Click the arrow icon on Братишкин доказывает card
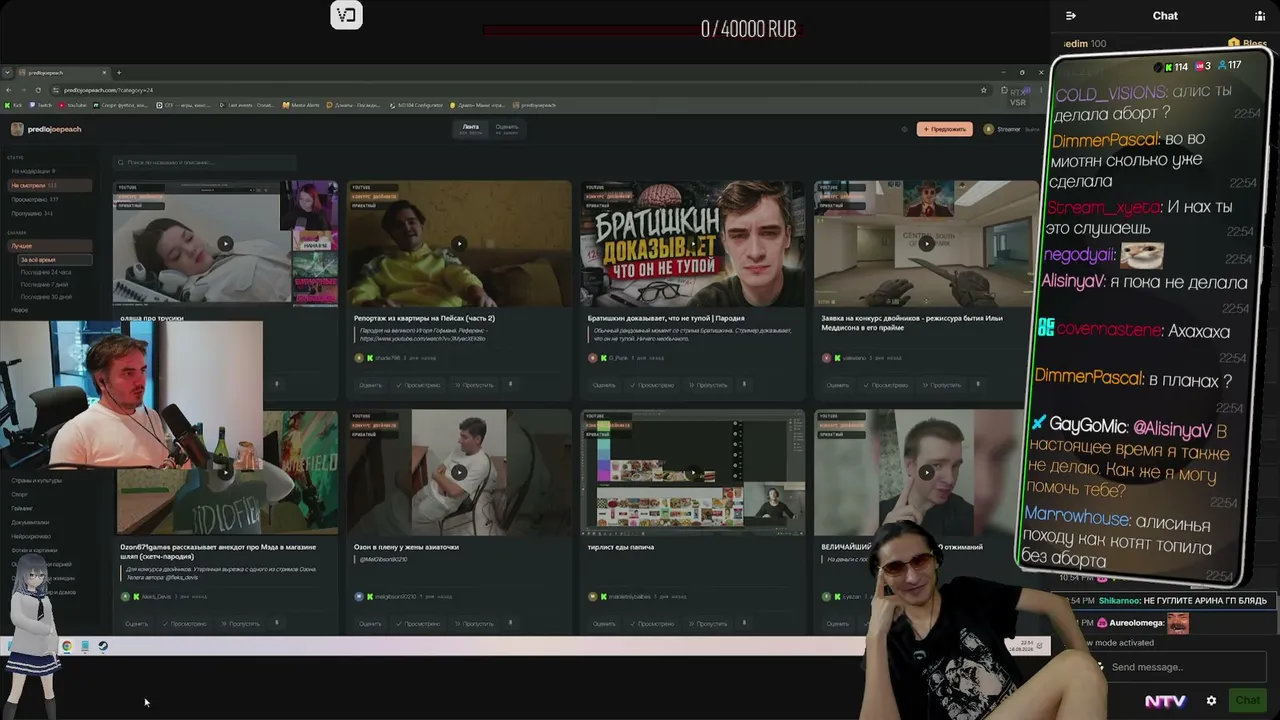 744,384
